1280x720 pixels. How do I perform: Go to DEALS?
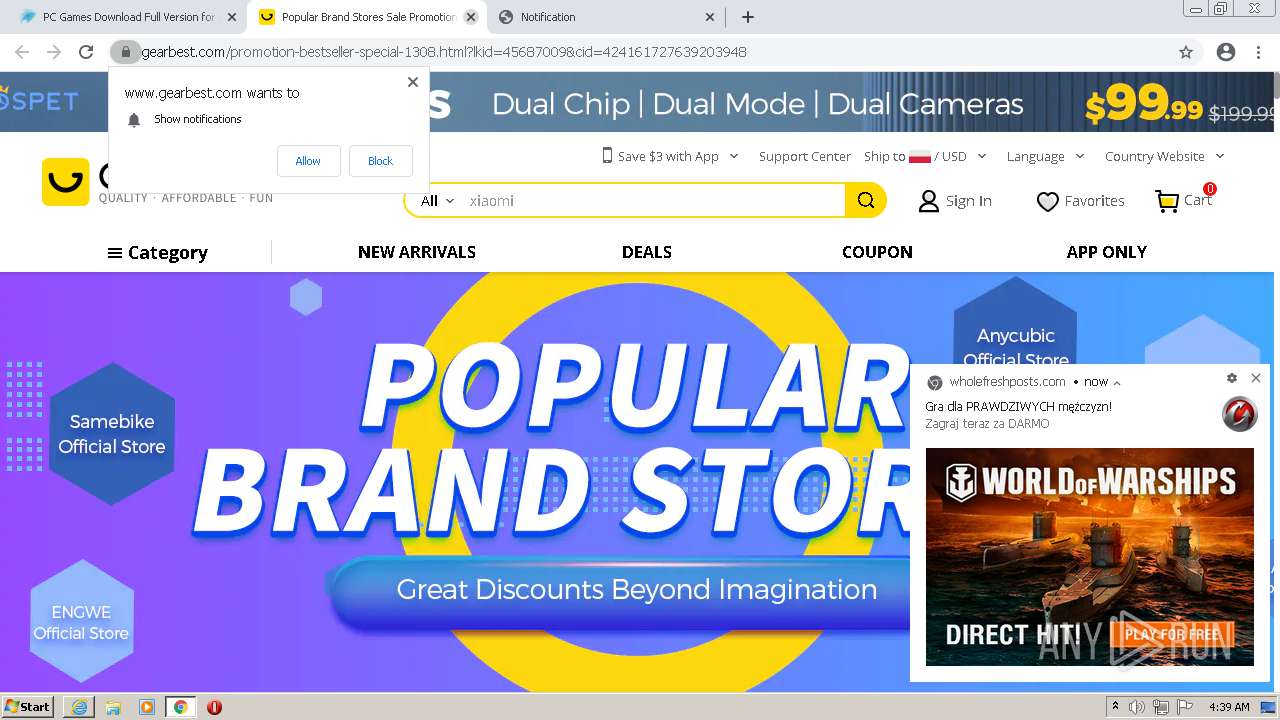647,252
